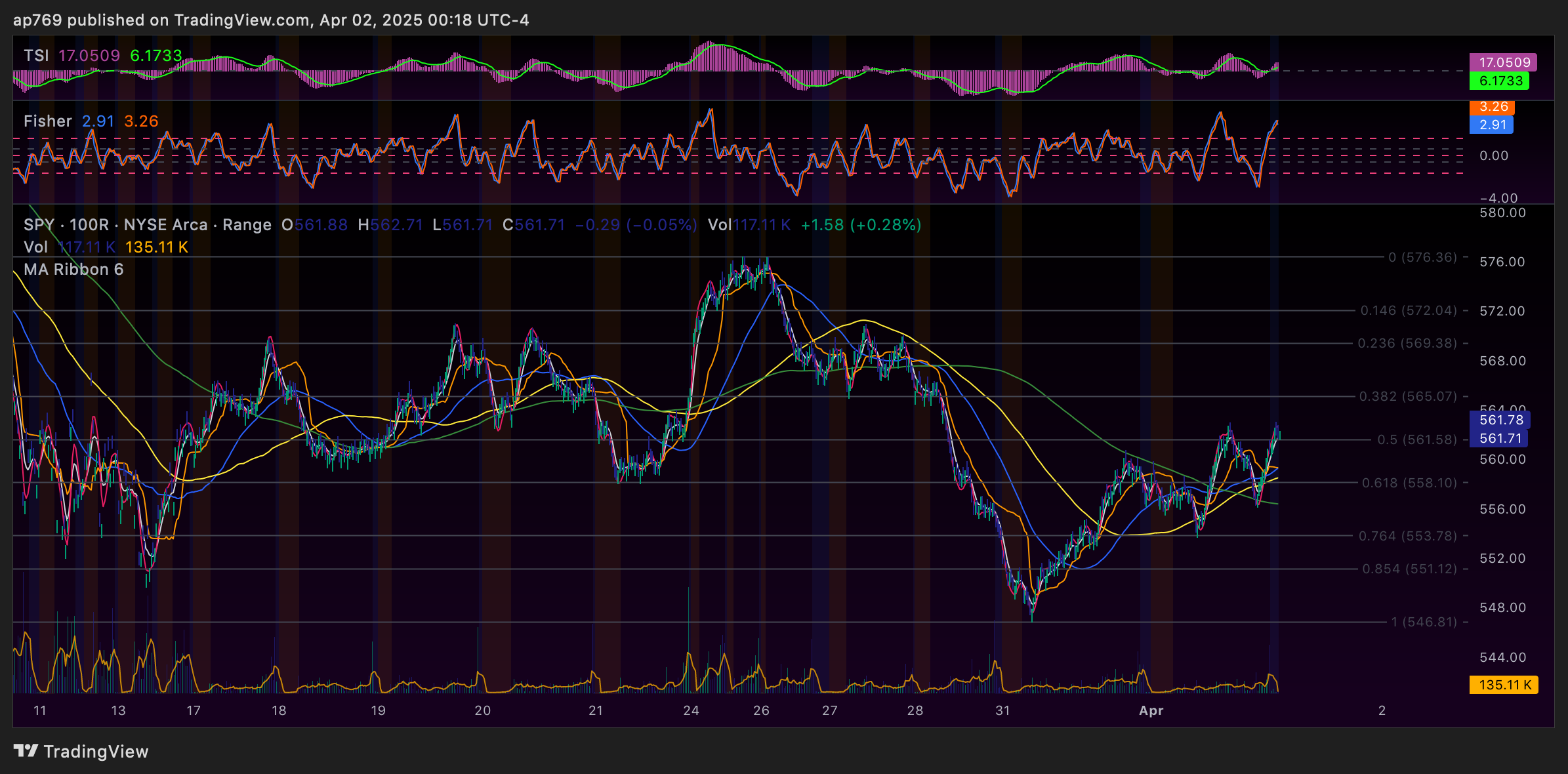1568x774 pixels.
Task: Click the date label 31 on time axis
Action: click(x=1003, y=710)
